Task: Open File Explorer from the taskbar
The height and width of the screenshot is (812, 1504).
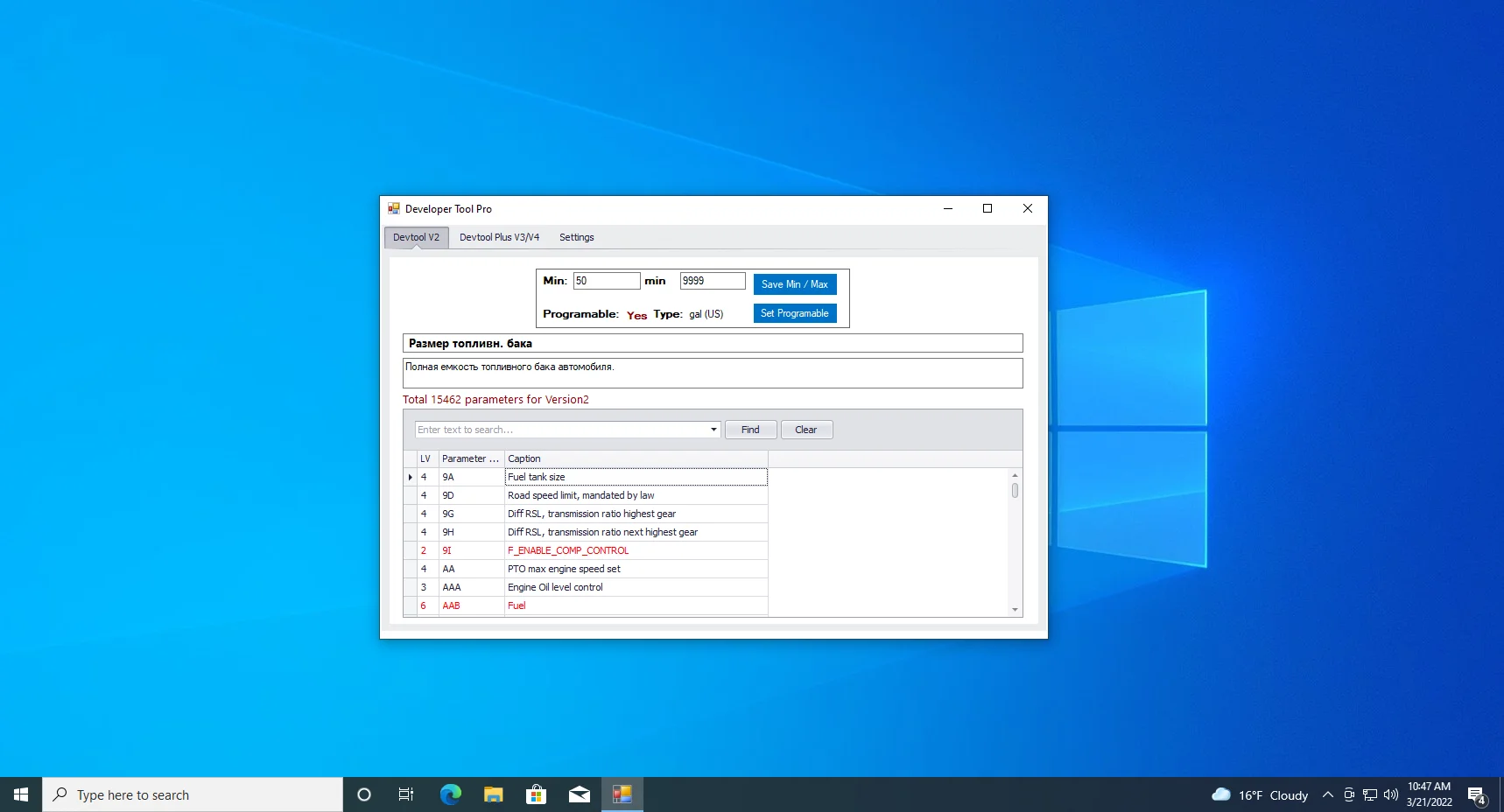Action: click(x=494, y=794)
